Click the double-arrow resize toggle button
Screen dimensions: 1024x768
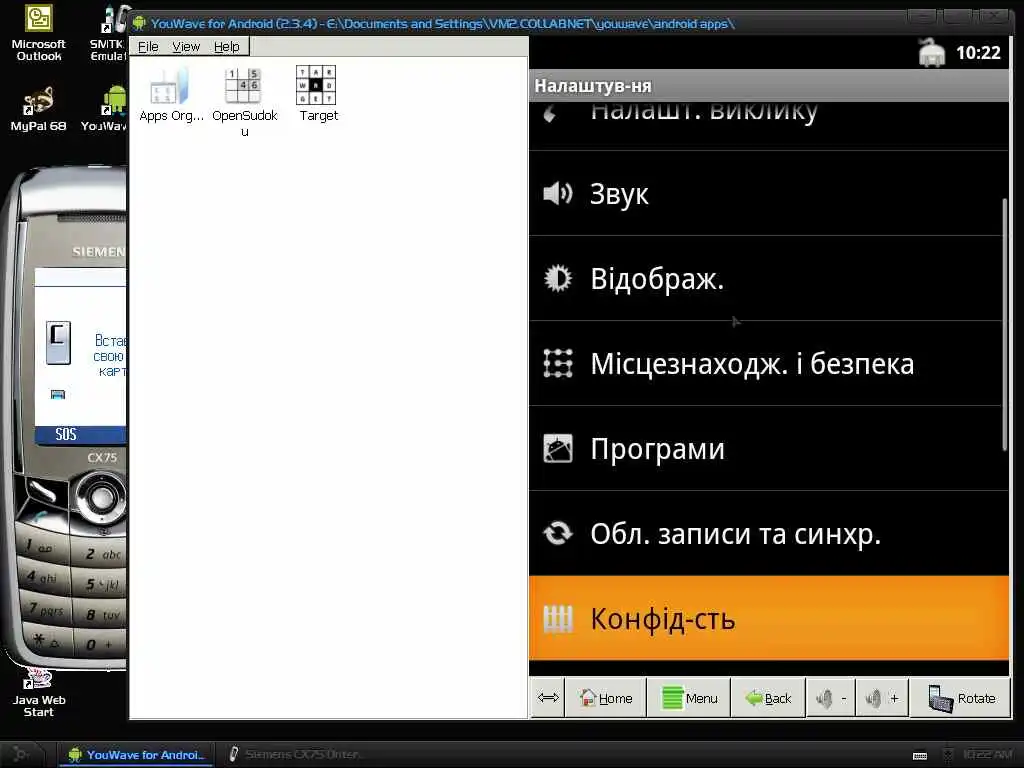547,698
